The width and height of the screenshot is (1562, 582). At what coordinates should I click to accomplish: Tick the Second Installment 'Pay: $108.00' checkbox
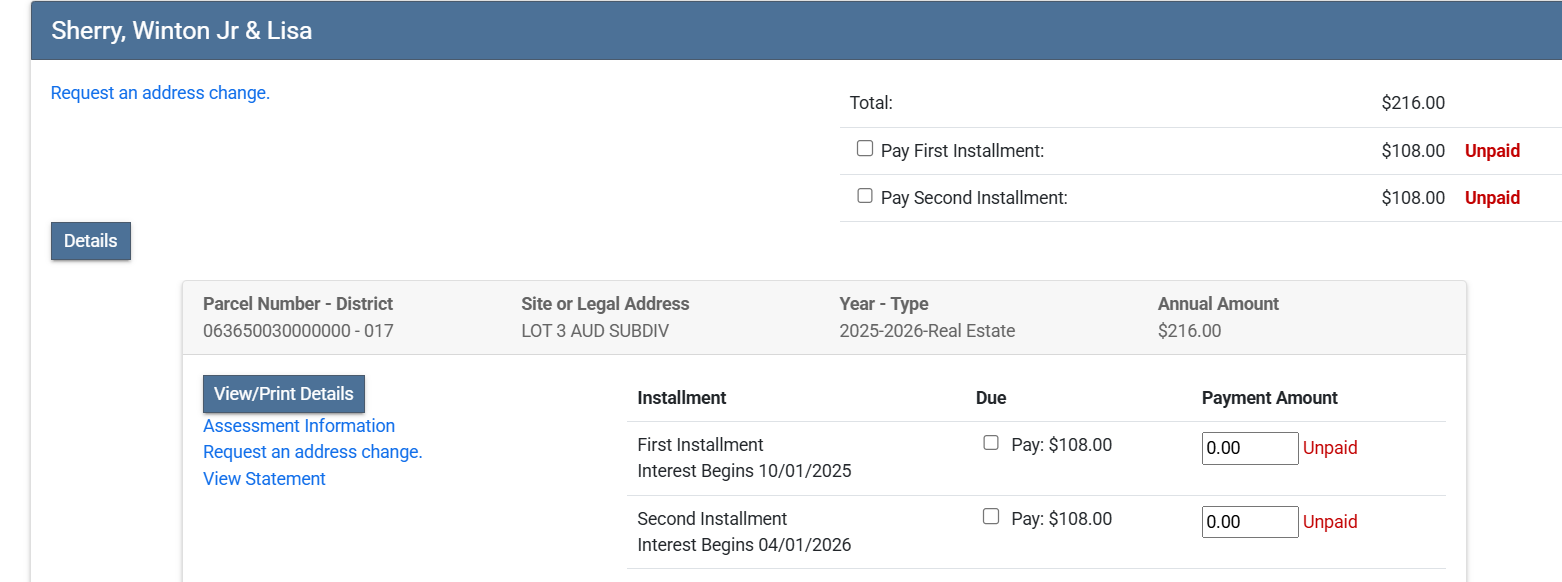(991, 517)
